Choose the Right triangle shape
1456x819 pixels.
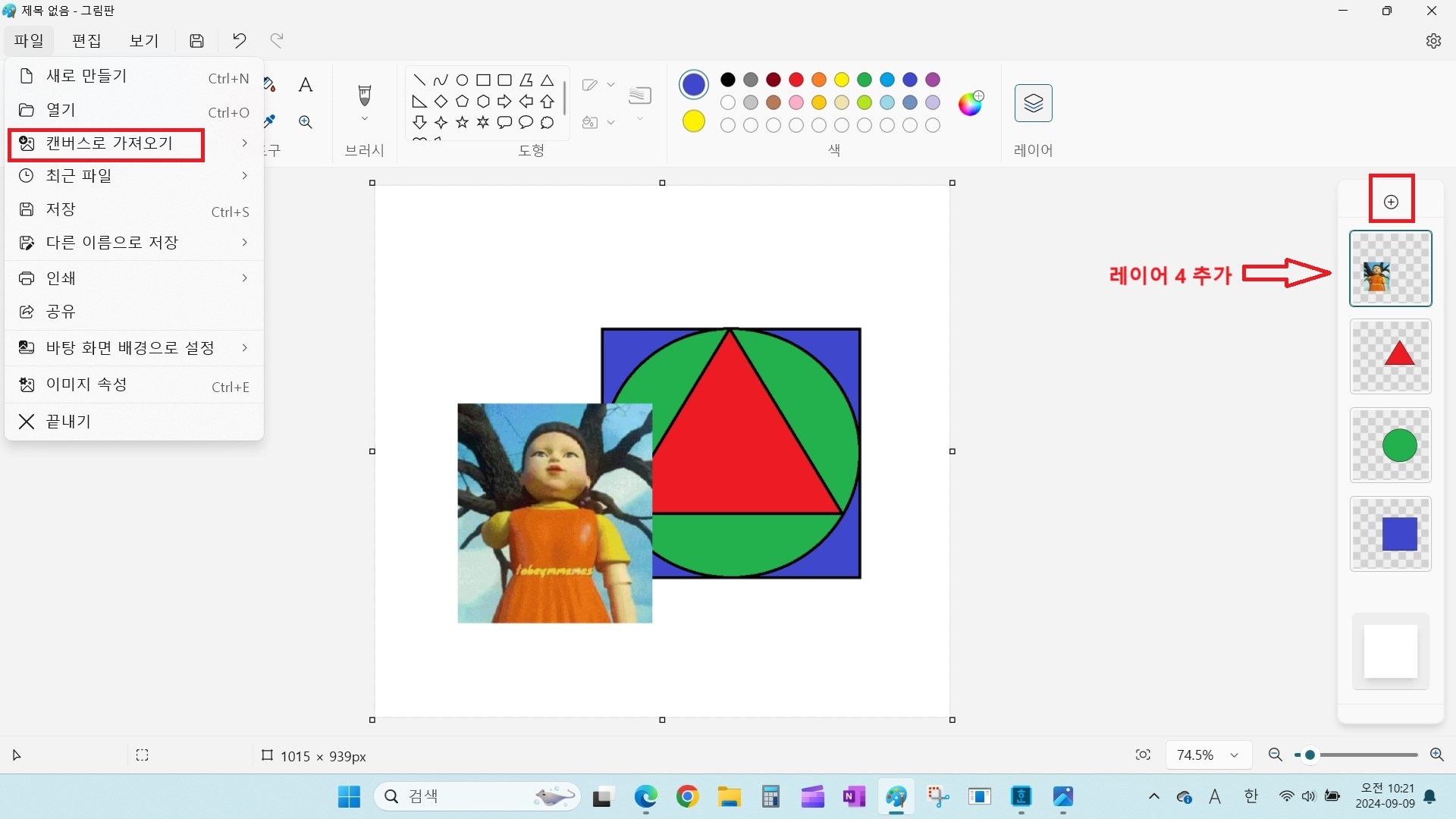[x=419, y=101]
